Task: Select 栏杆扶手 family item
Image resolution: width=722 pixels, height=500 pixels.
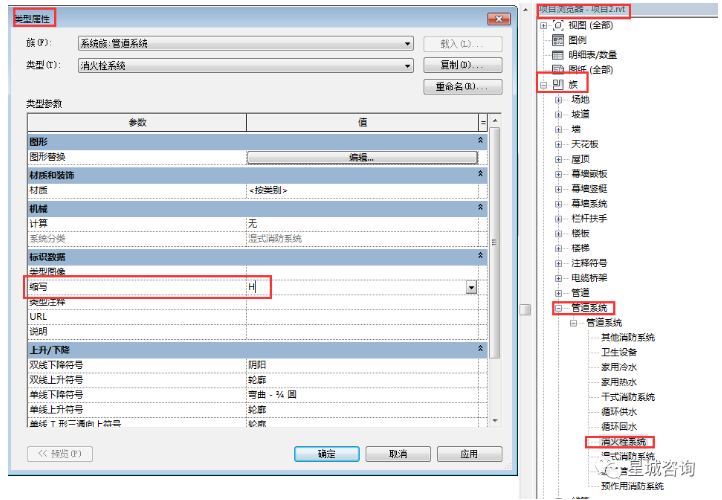Action: click(589, 219)
